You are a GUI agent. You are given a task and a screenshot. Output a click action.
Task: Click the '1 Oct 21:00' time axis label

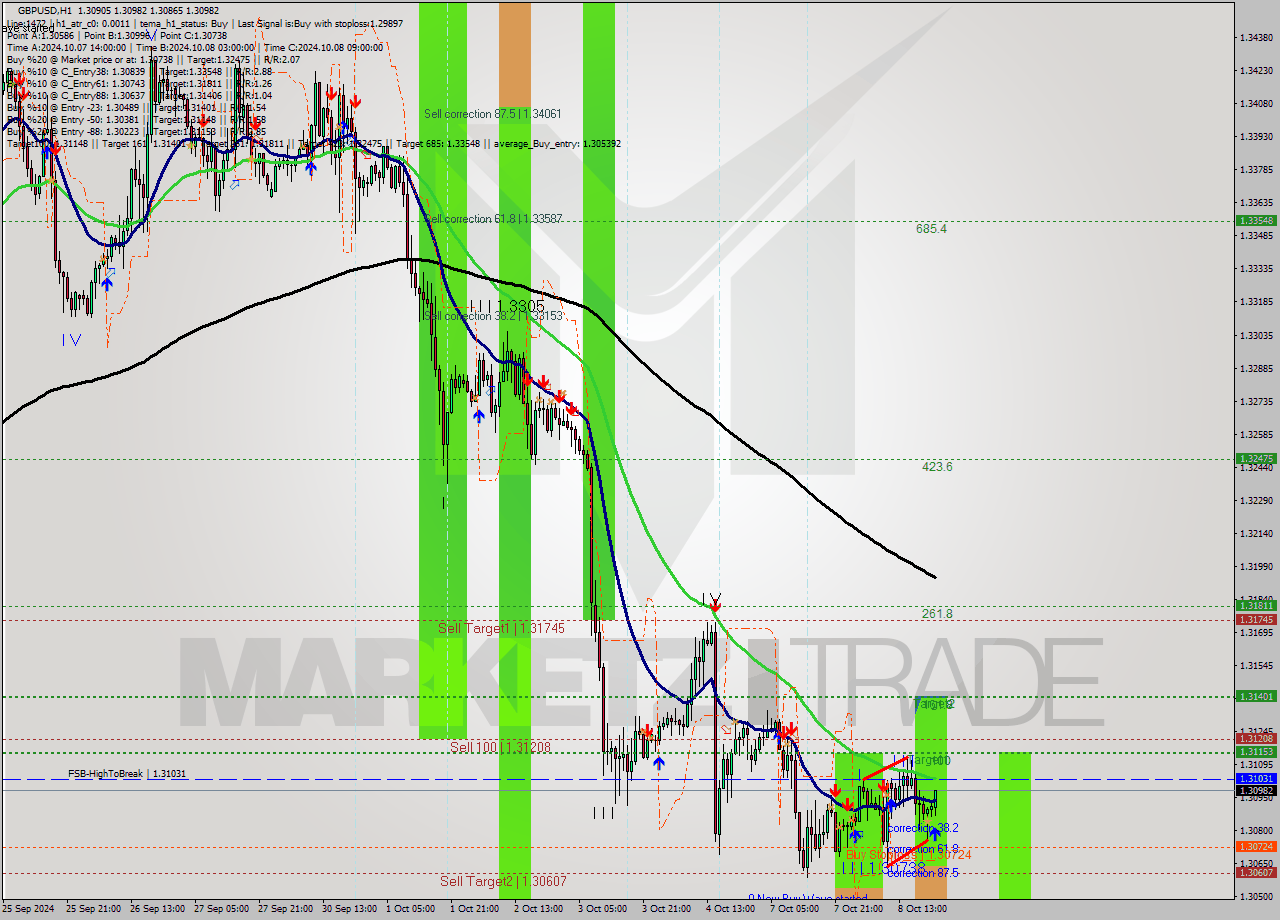[475, 909]
